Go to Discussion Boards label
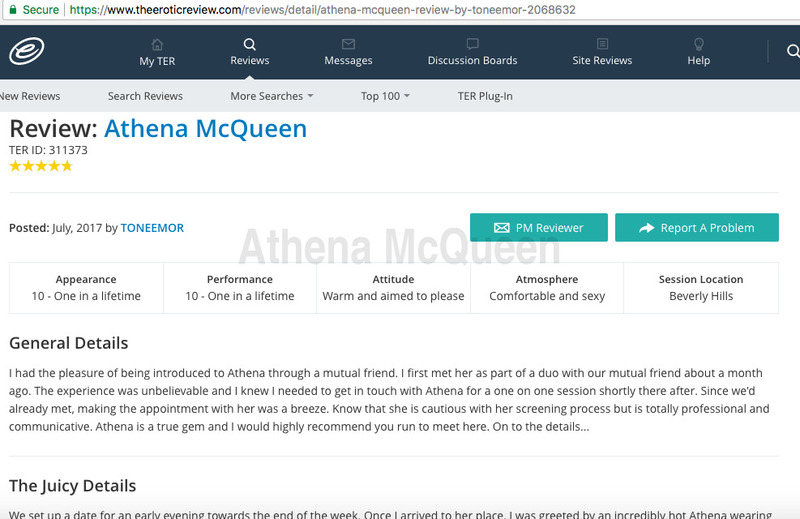 tap(472, 60)
